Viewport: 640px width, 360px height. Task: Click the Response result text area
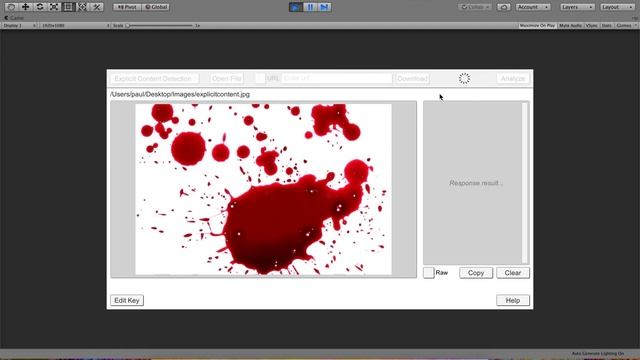[x=473, y=183]
